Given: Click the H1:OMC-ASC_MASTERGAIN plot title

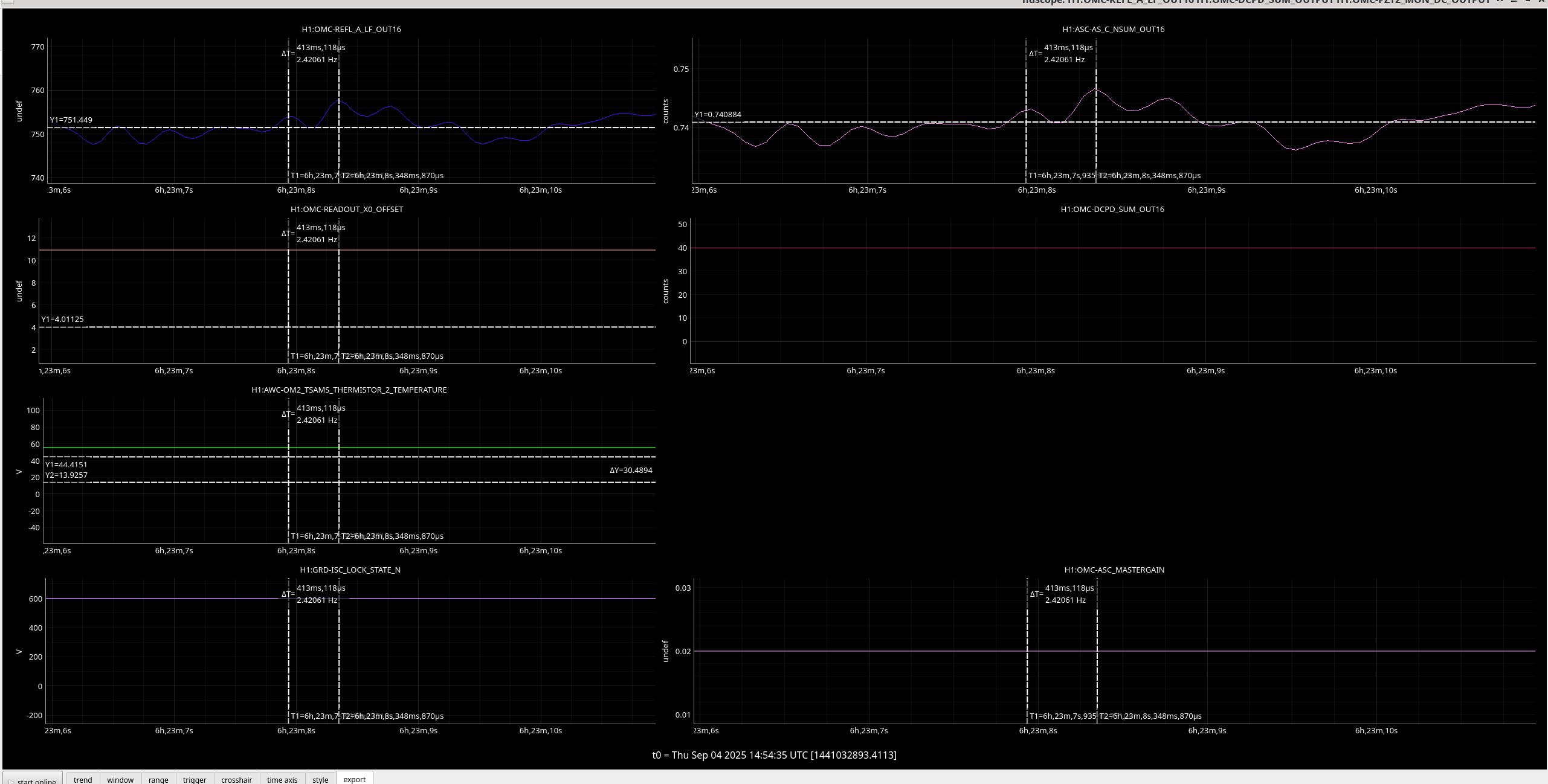Looking at the screenshot, I should pos(1114,570).
